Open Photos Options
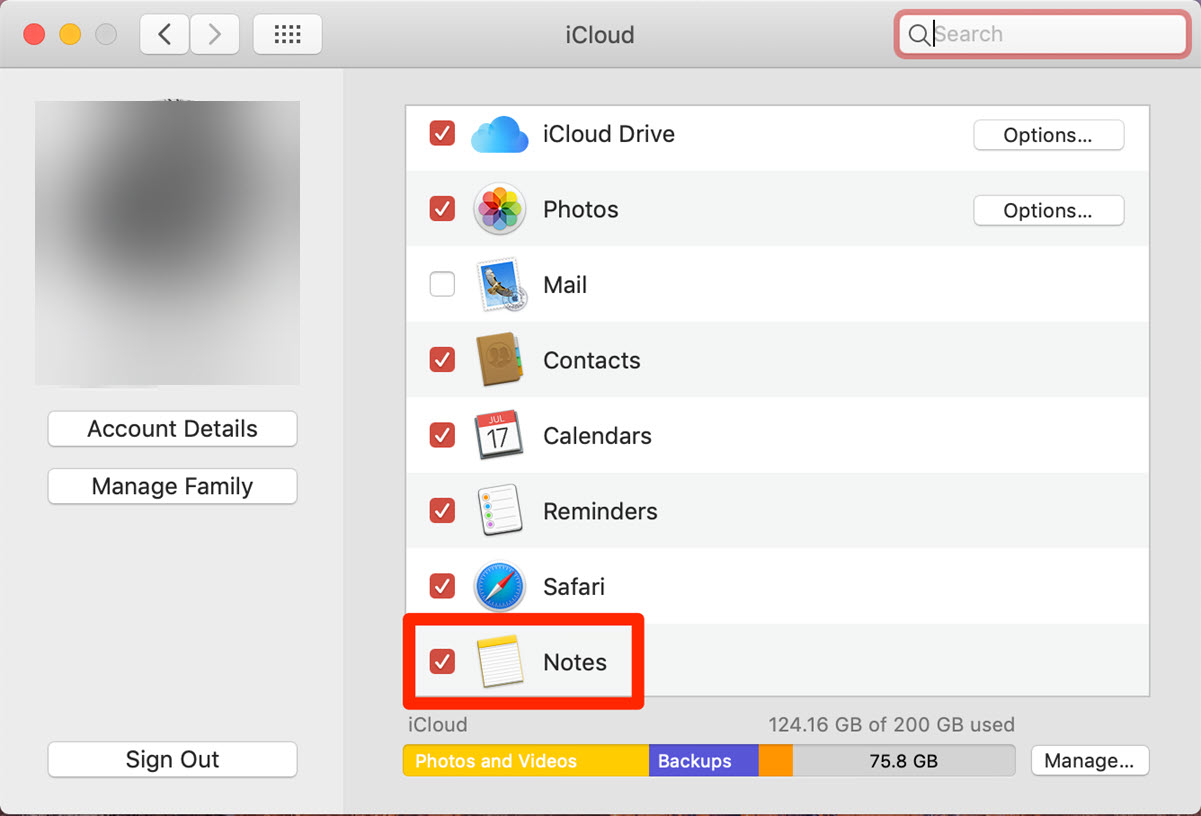 click(x=1048, y=210)
